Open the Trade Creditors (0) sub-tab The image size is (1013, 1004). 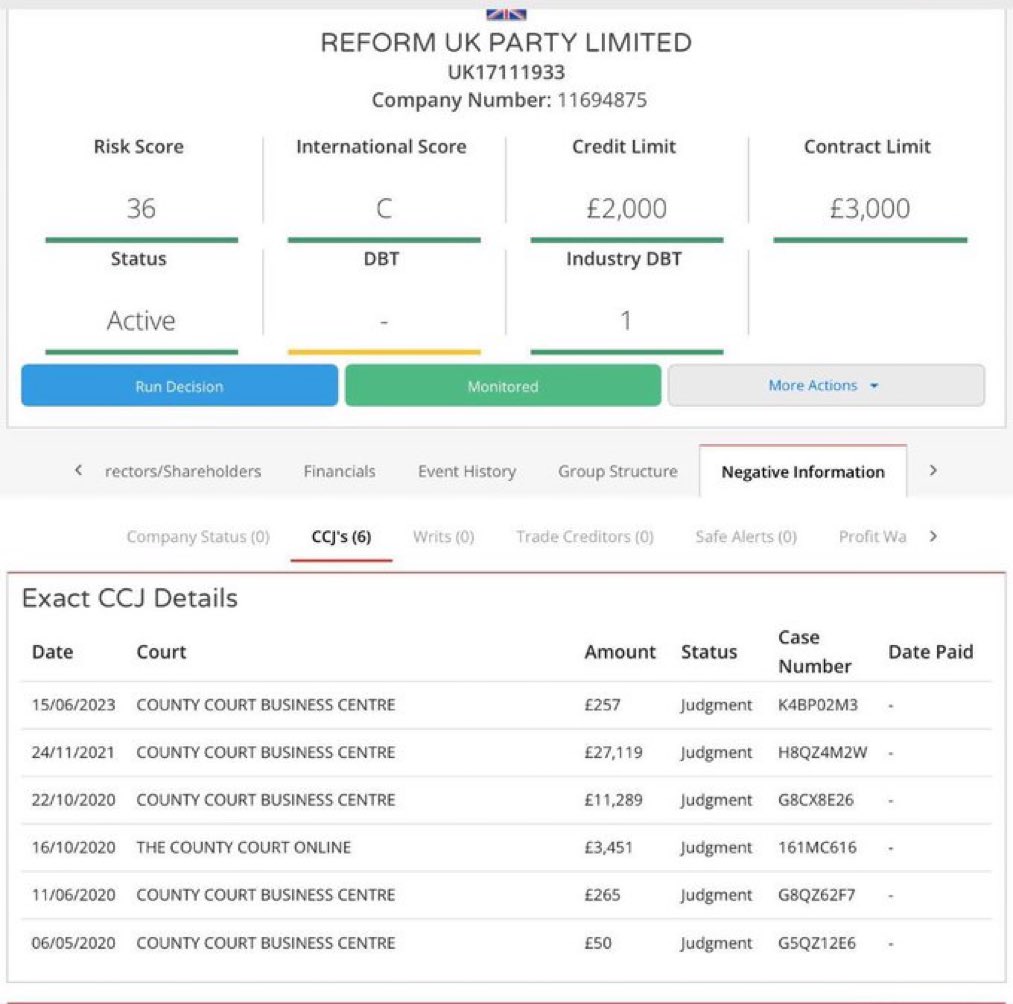point(585,537)
